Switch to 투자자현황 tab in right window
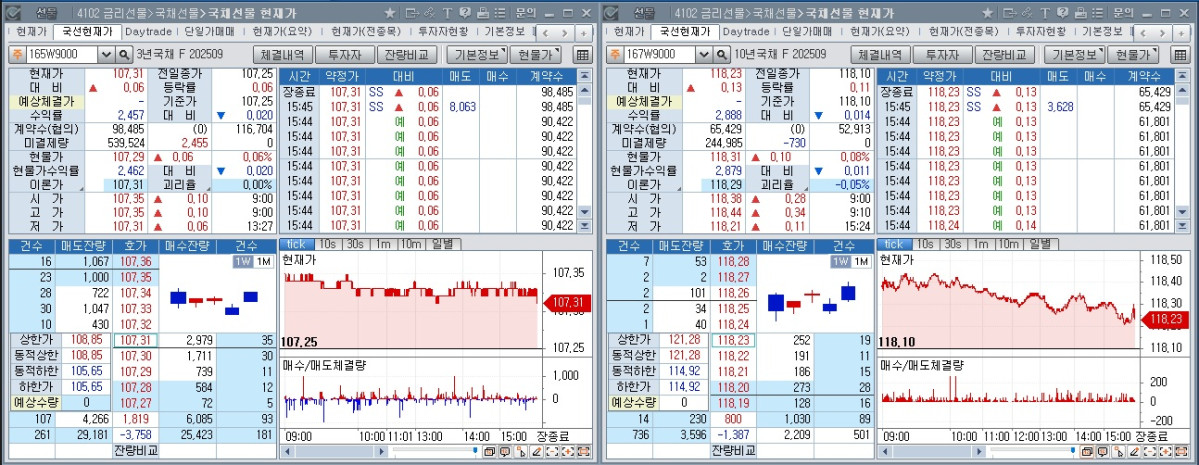The width and height of the screenshot is (1199, 465). (1043, 31)
